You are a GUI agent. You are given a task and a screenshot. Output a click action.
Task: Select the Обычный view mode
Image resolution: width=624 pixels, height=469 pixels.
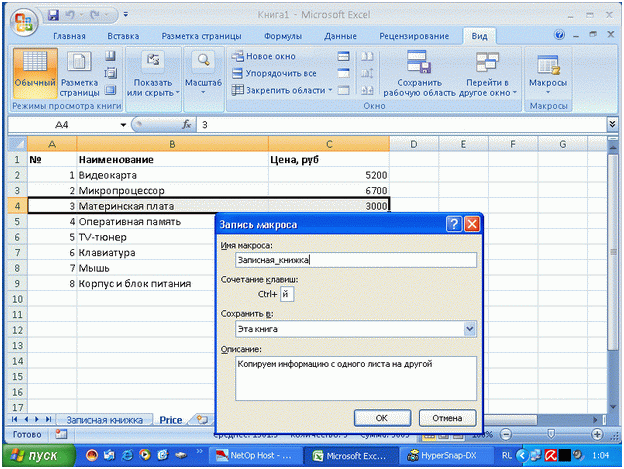(x=35, y=73)
